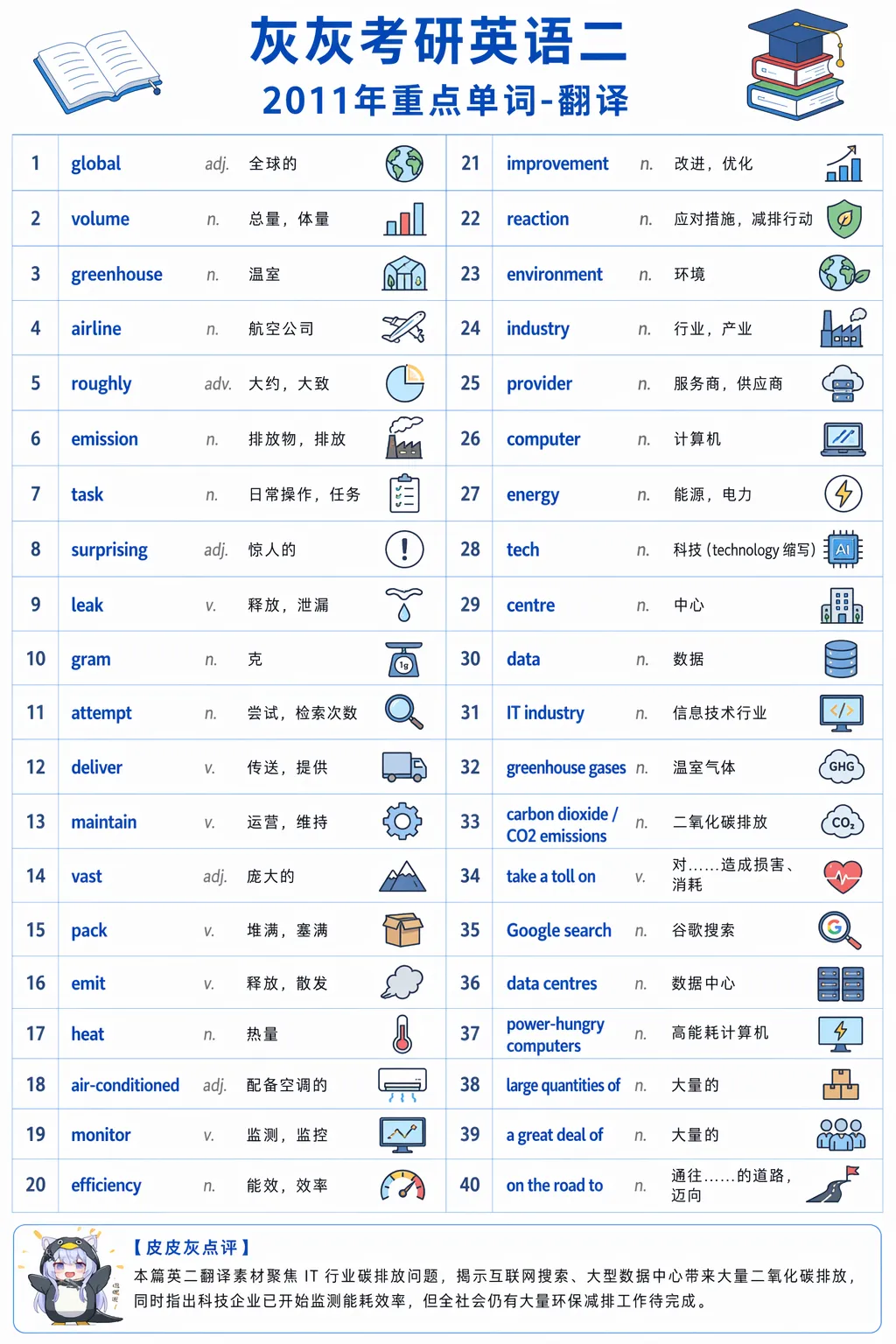Click the definition 二氧化碳排放
Viewport: 896px width, 1344px height.
click(x=719, y=822)
